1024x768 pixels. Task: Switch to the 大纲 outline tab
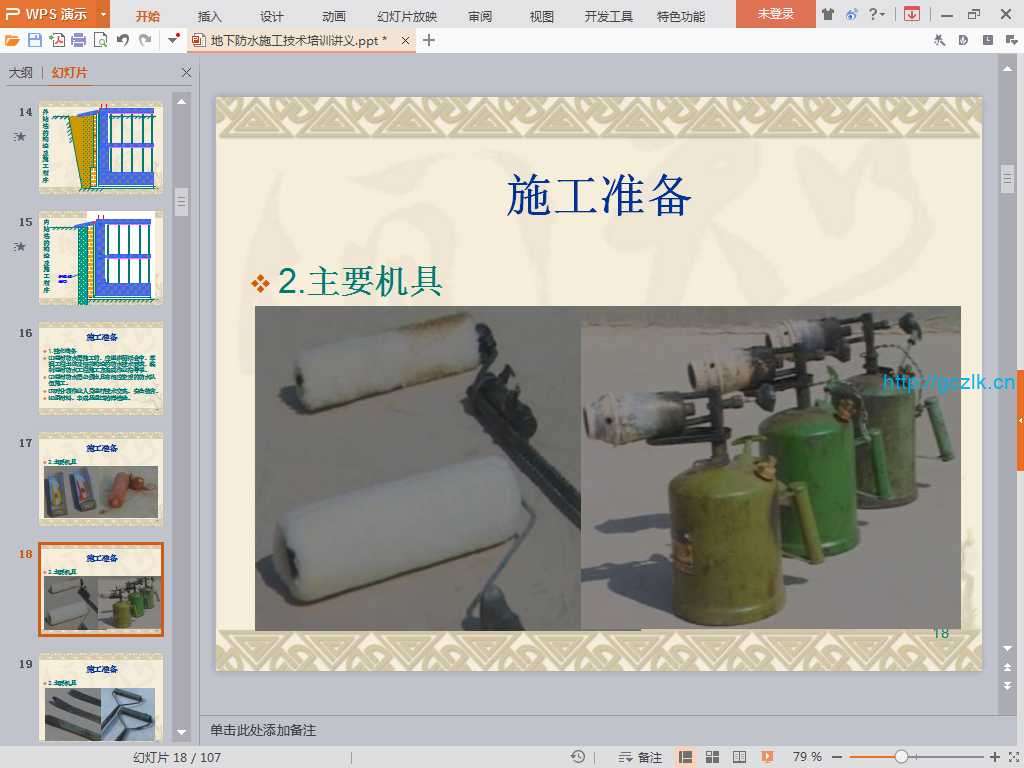click(21, 73)
